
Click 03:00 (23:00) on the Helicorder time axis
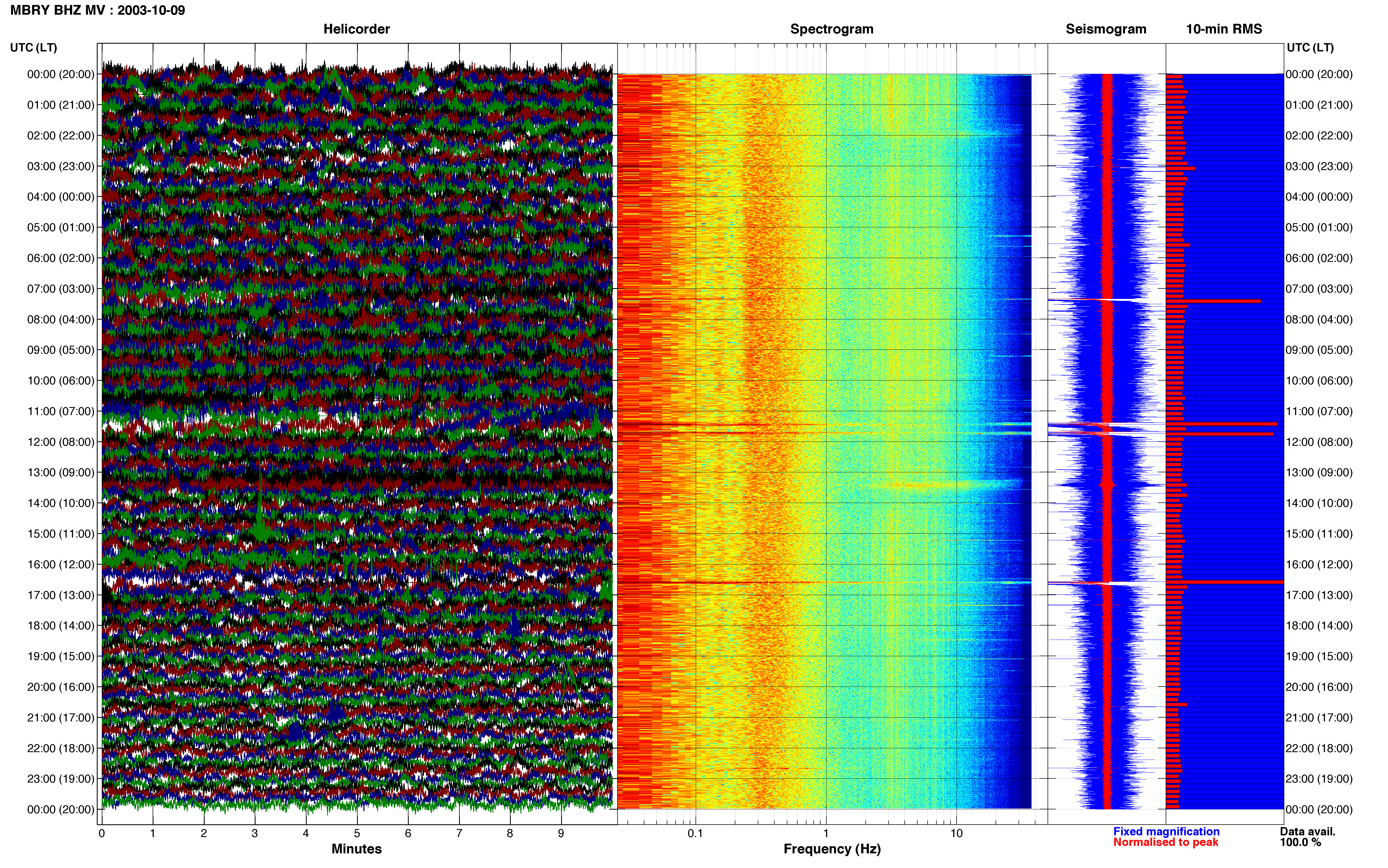pyautogui.click(x=61, y=166)
